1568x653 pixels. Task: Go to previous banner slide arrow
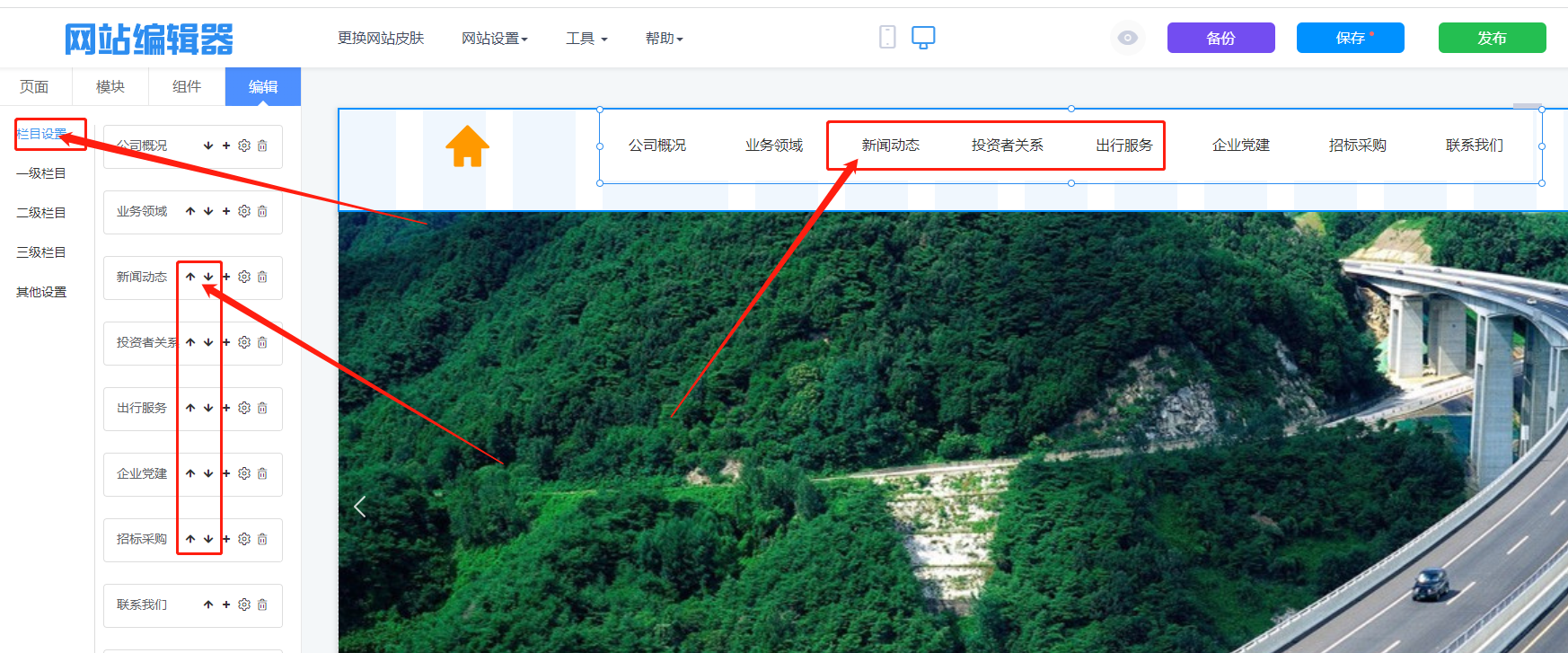360,507
